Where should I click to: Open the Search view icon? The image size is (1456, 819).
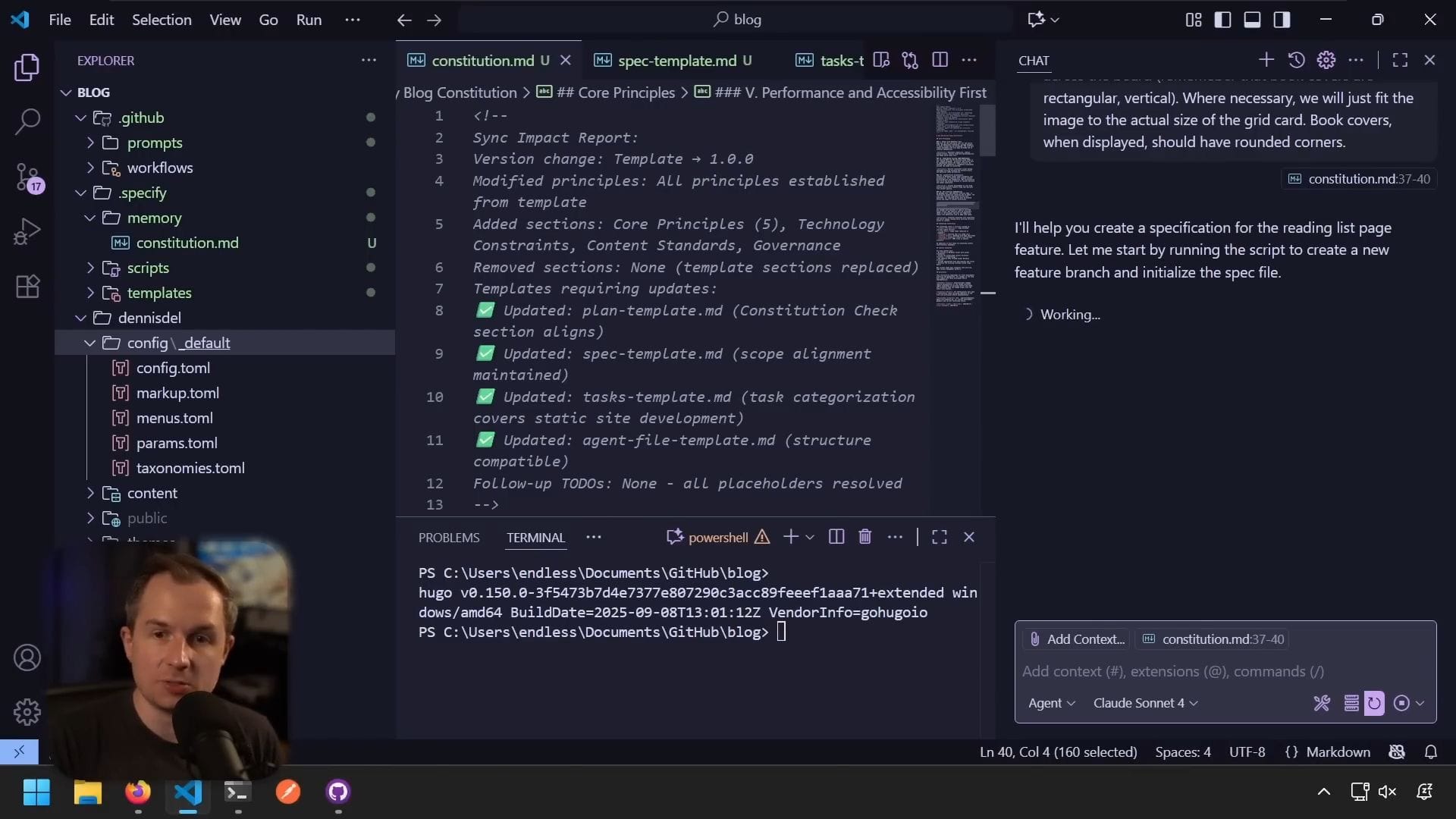tap(27, 121)
